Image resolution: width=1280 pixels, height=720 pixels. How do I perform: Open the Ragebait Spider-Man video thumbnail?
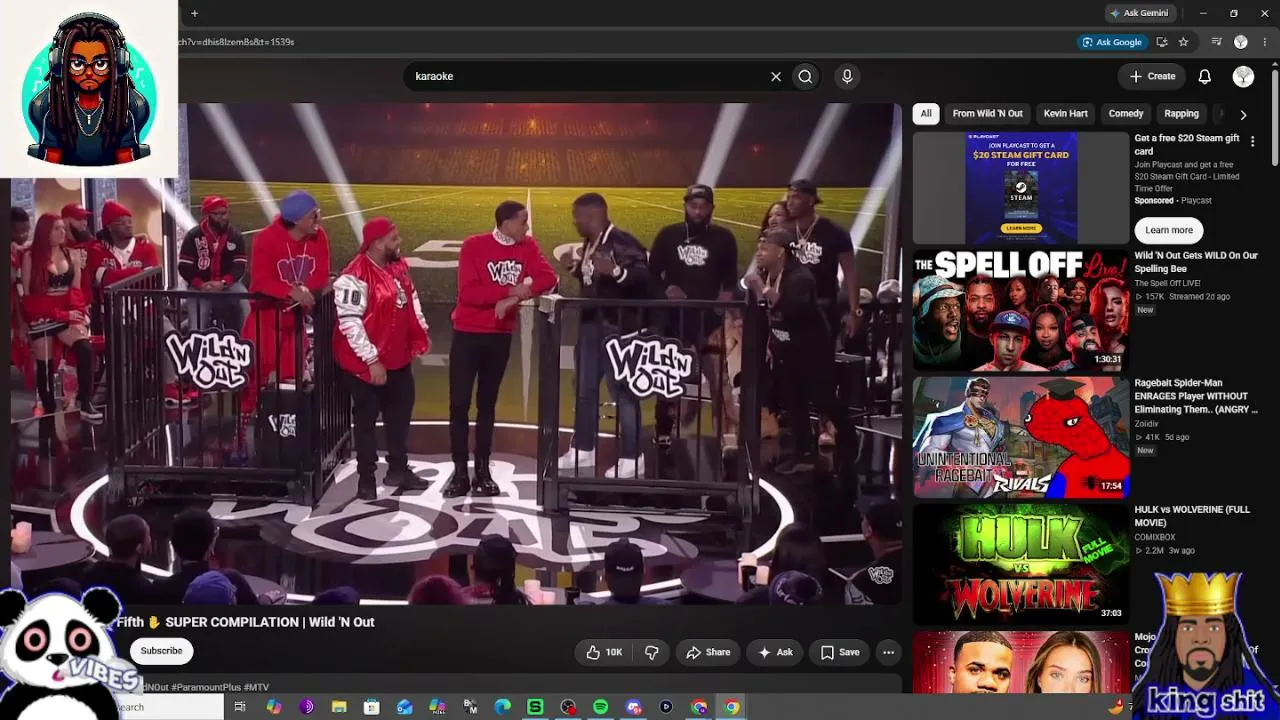pyautogui.click(x=1021, y=437)
